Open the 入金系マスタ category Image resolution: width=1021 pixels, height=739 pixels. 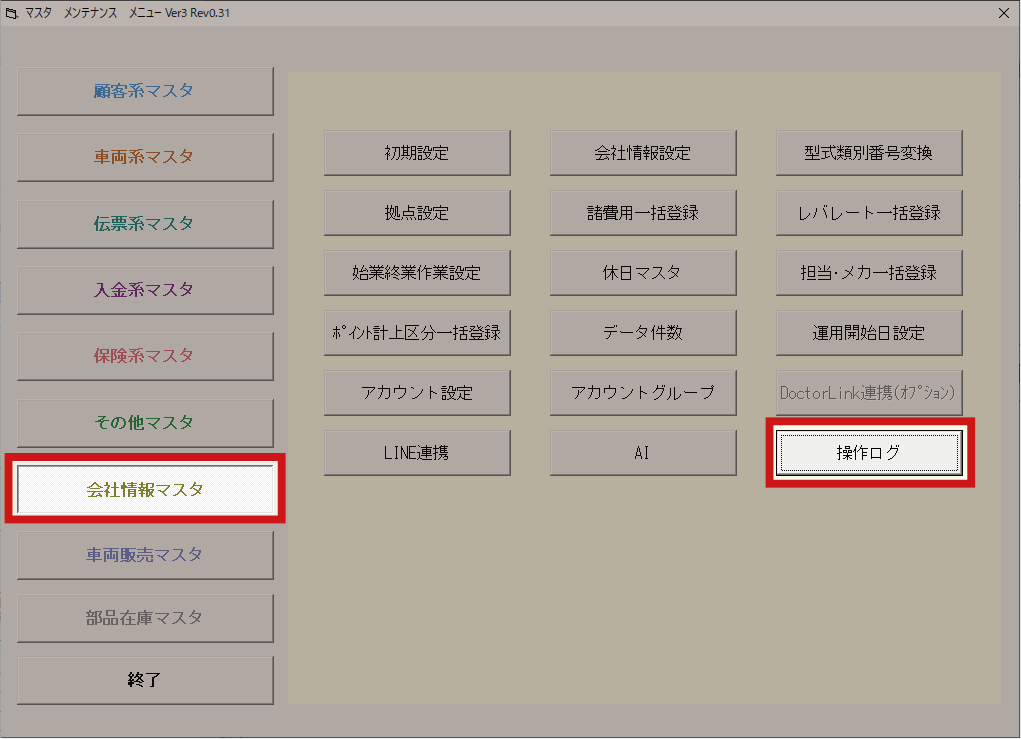point(145,290)
